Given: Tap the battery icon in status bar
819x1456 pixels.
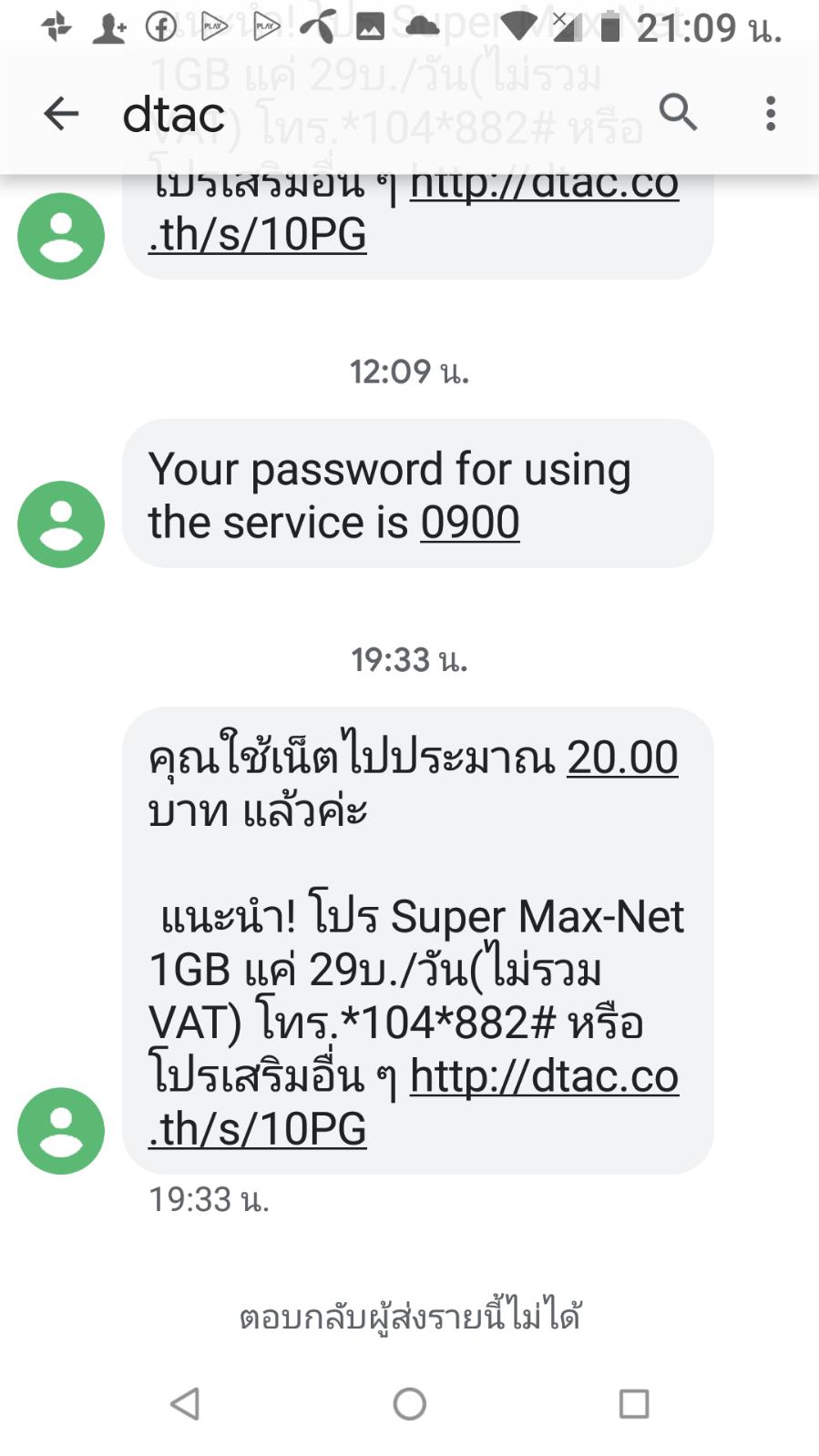Looking at the screenshot, I should (609, 27).
